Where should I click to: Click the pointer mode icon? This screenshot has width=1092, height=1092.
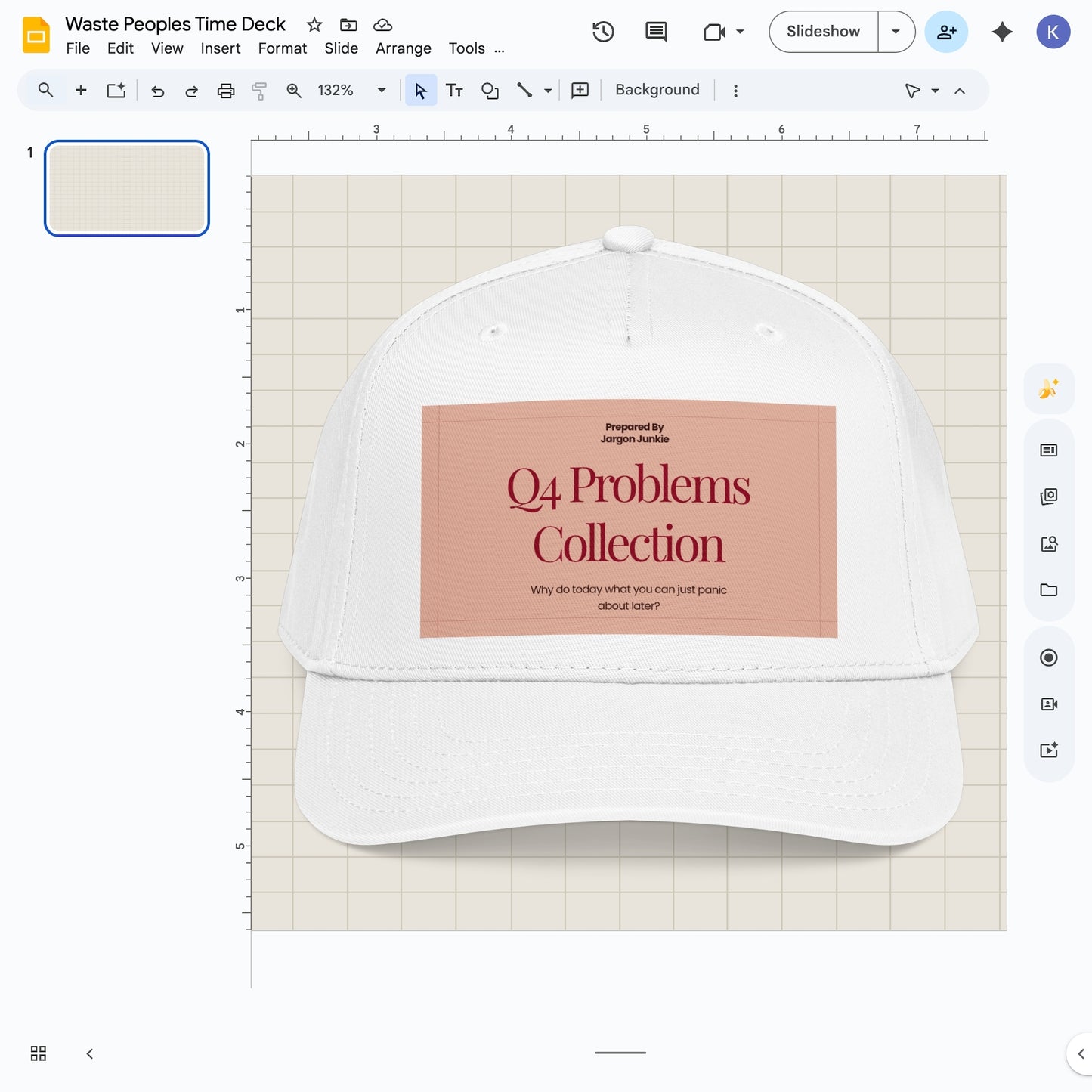[x=912, y=91]
